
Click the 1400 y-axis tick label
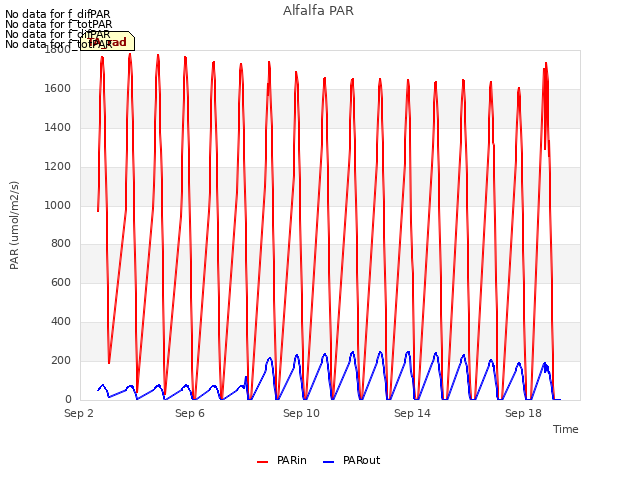tap(58, 127)
